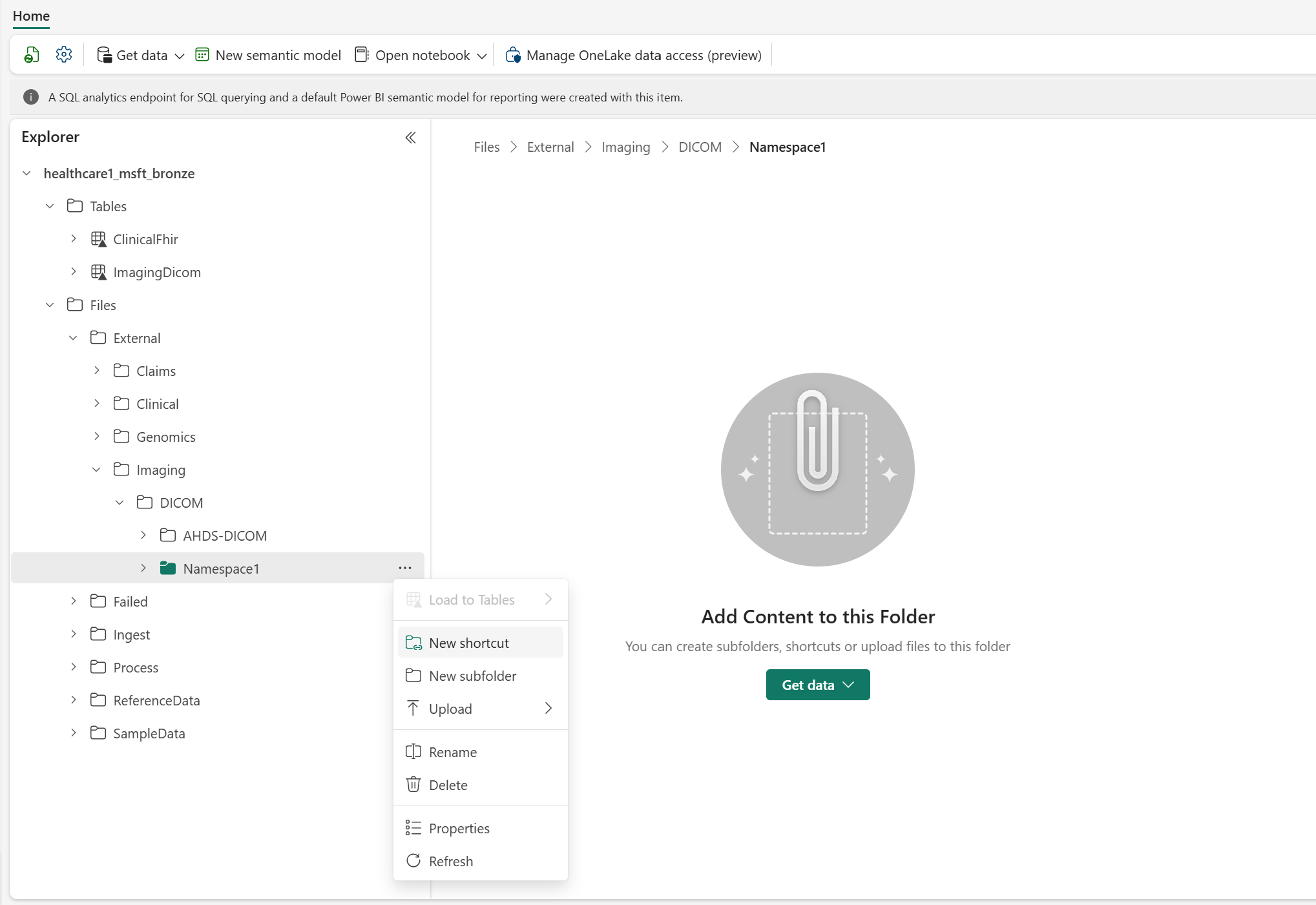1316x905 pixels.
Task: Collapse the DICOM folder chevron
Action: tap(120, 503)
